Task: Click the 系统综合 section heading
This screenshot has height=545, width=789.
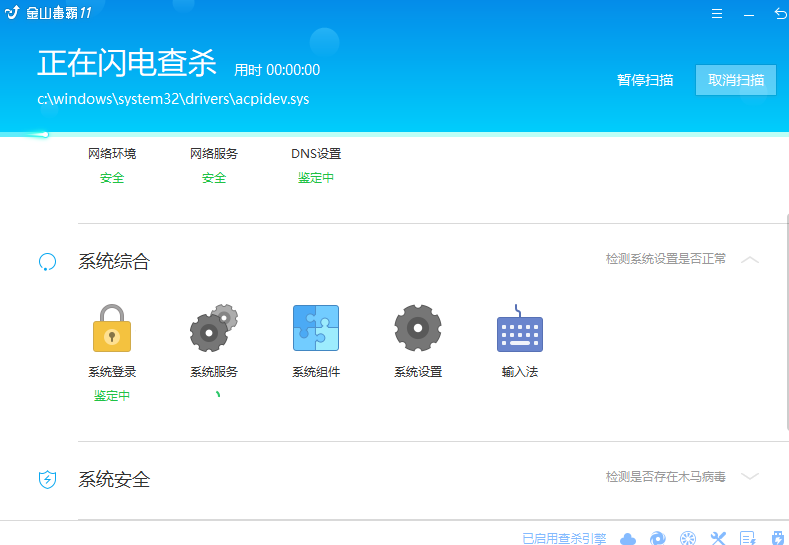Action: point(114,262)
